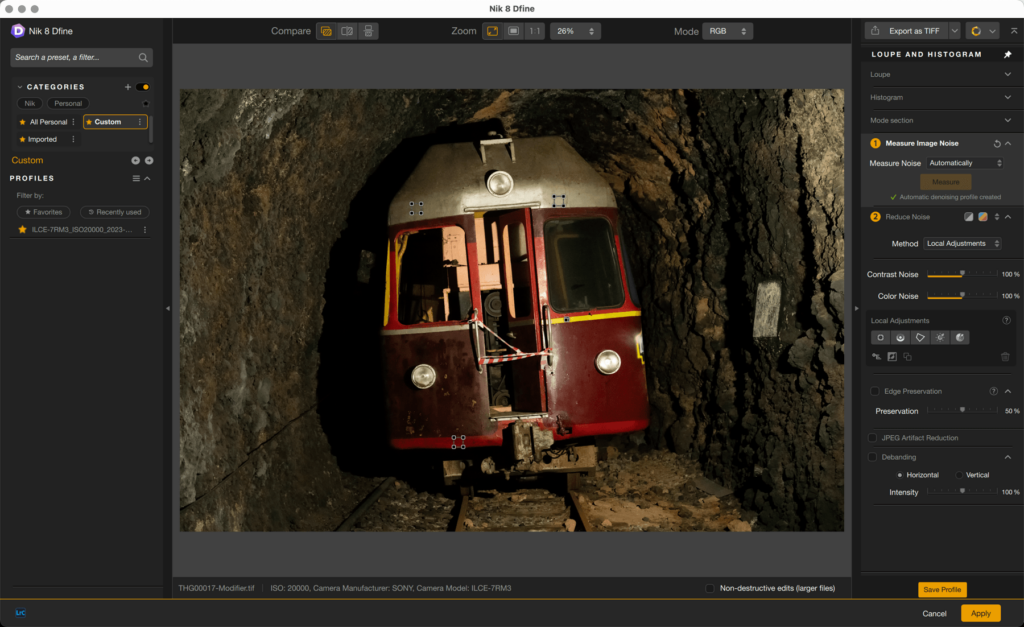The image size is (1024, 627).
Task: Collapse the Categories section chevron
Action: (20, 87)
